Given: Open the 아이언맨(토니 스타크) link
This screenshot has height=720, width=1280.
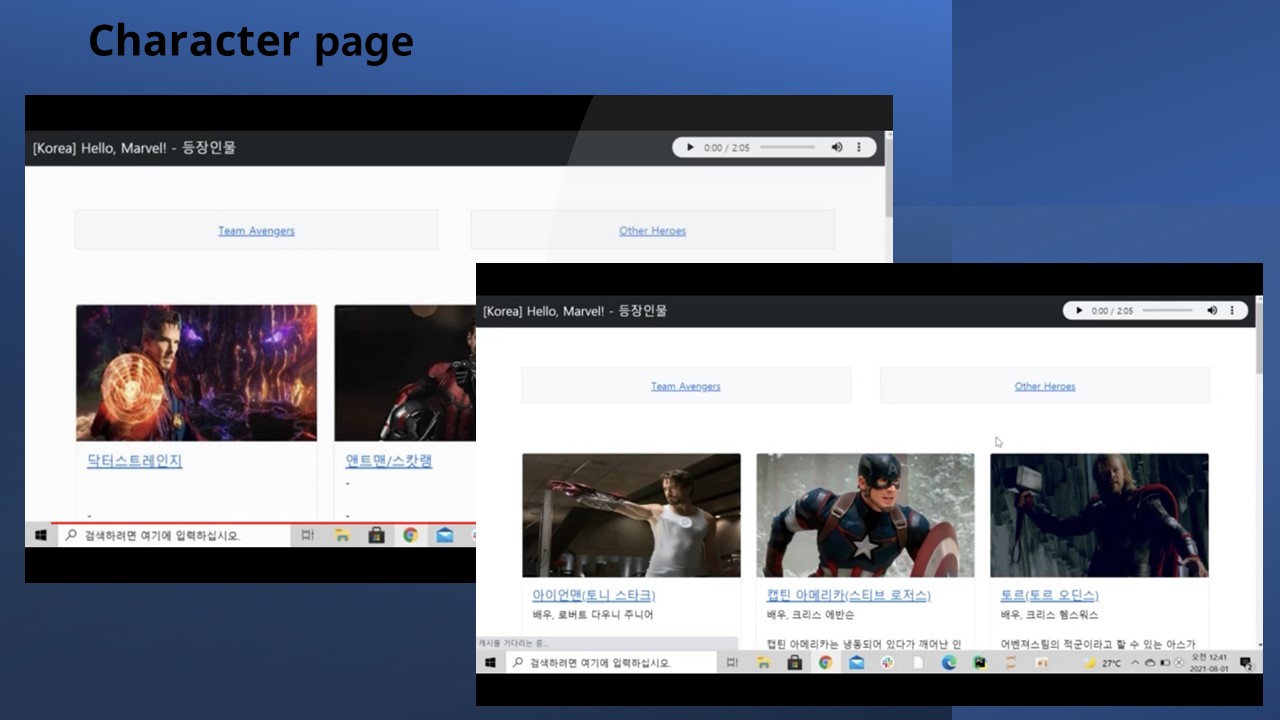Looking at the screenshot, I should 594,596.
